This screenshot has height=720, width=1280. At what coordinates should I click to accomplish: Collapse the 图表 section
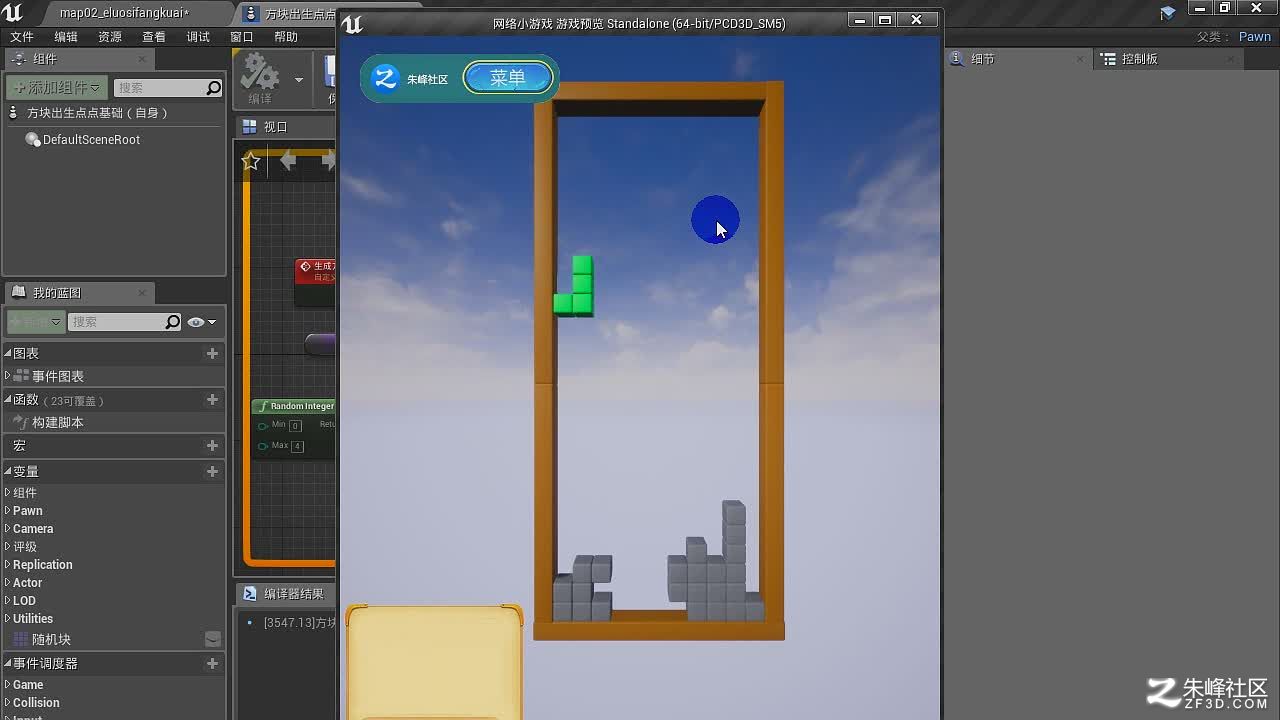pos(8,353)
